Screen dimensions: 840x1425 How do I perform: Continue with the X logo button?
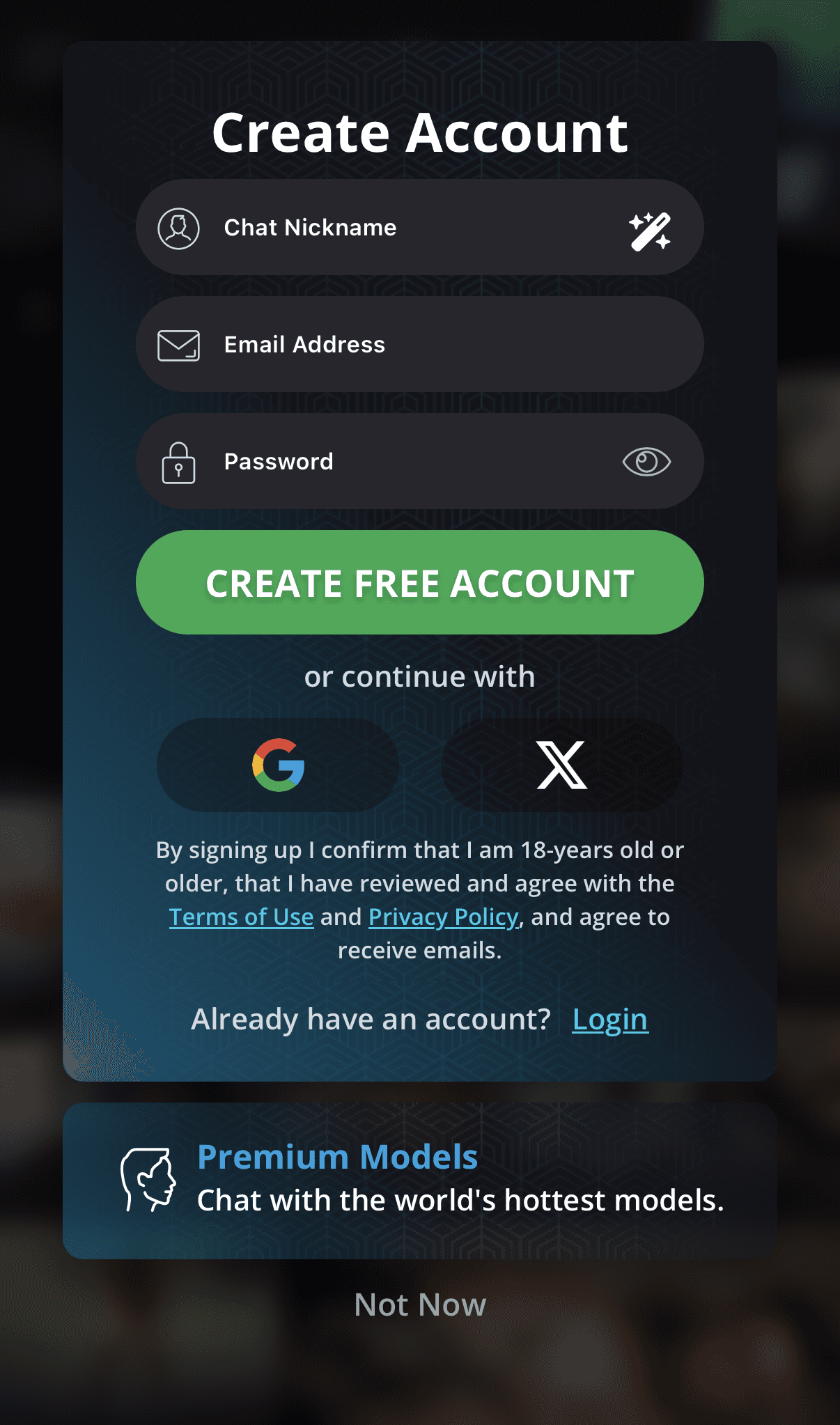(x=561, y=765)
